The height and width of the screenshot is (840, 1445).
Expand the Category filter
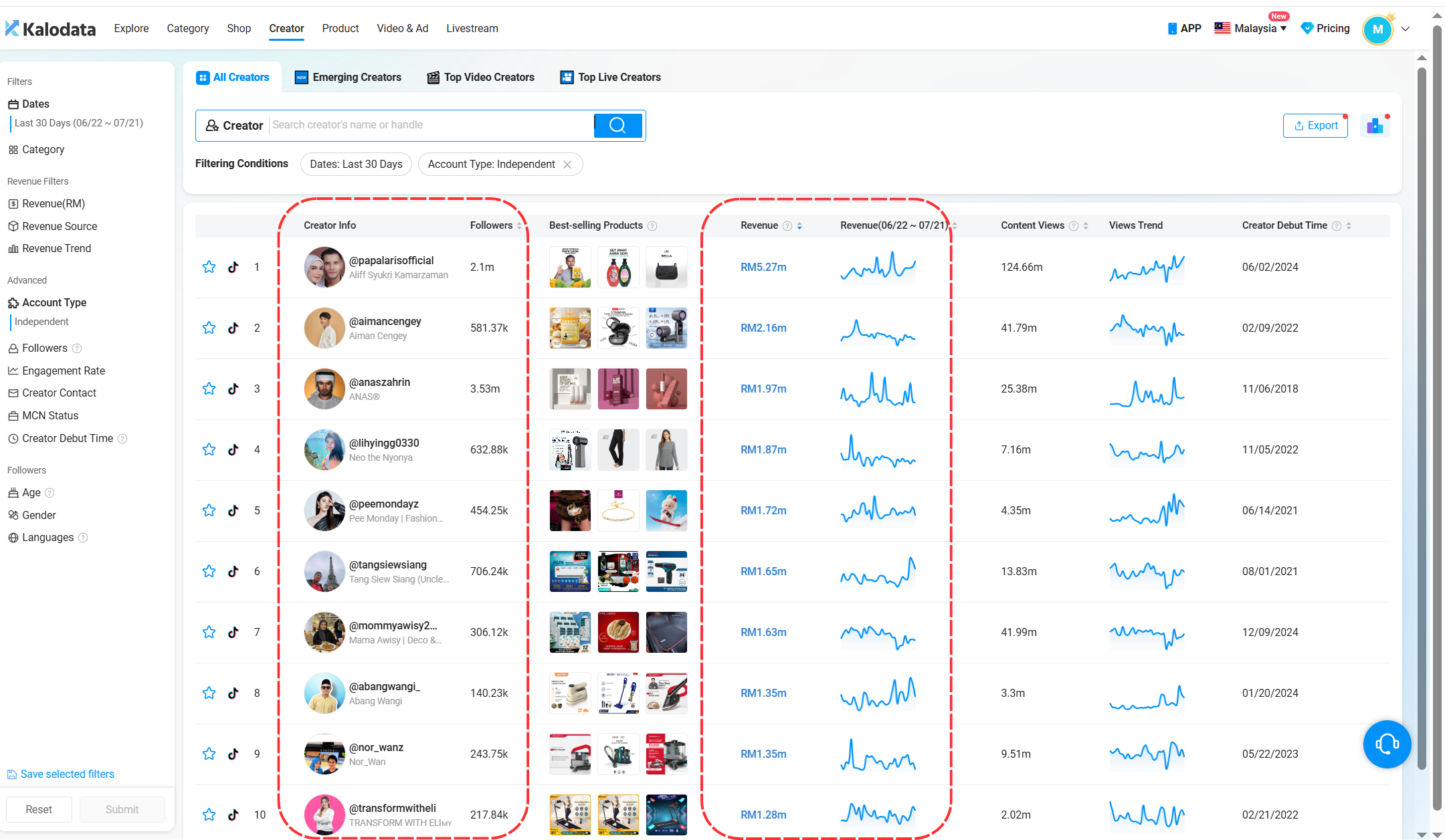37,150
